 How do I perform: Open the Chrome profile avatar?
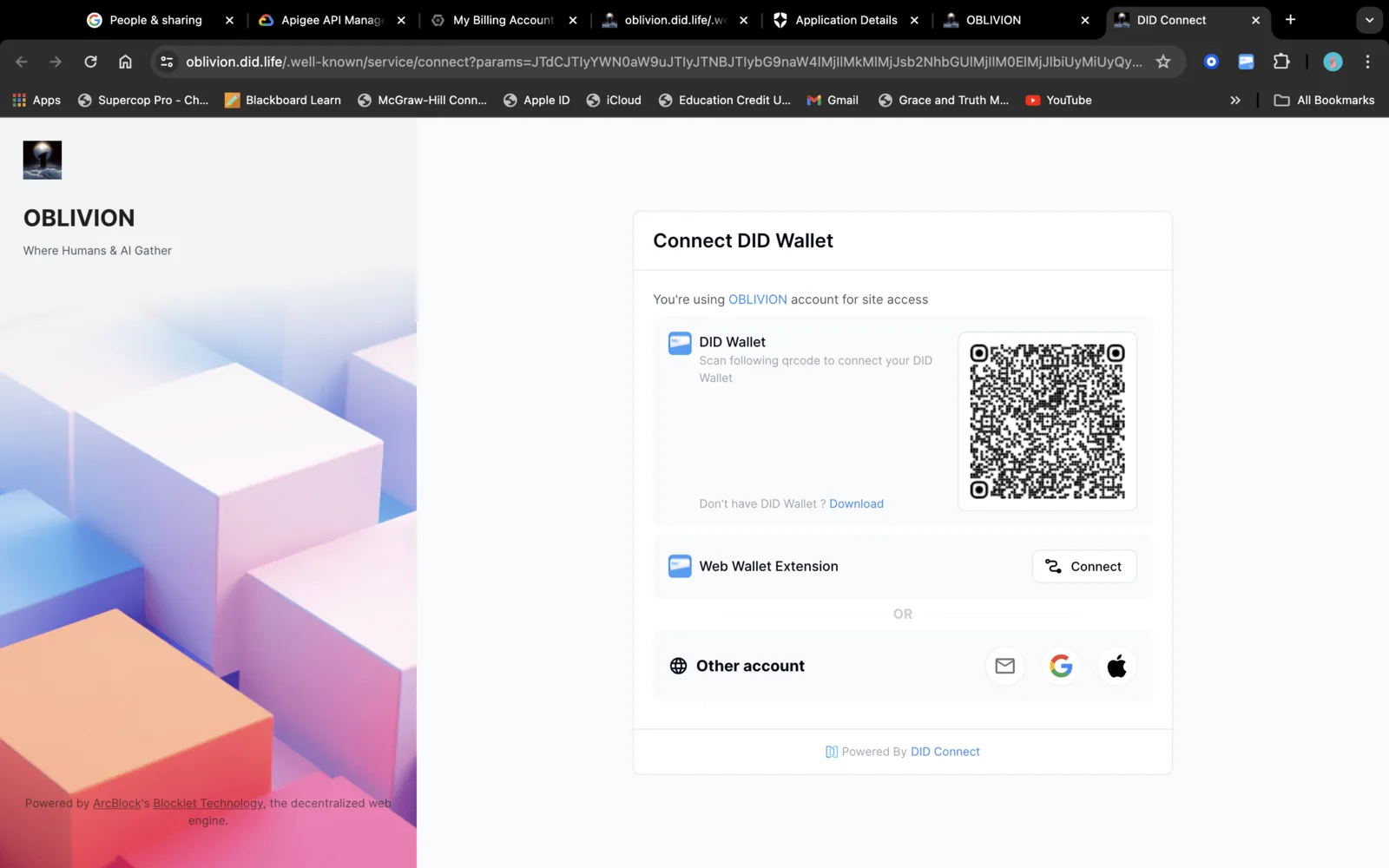(x=1333, y=62)
